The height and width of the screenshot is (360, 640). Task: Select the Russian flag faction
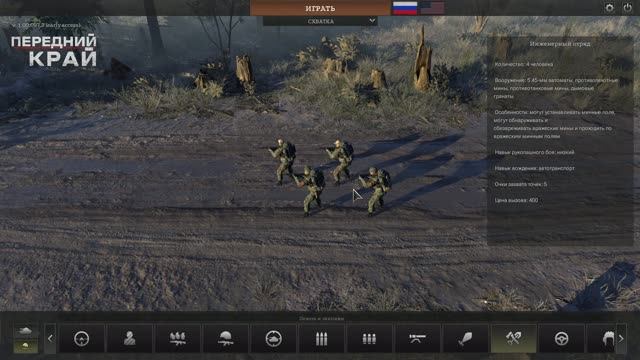pyautogui.click(x=404, y=8)
